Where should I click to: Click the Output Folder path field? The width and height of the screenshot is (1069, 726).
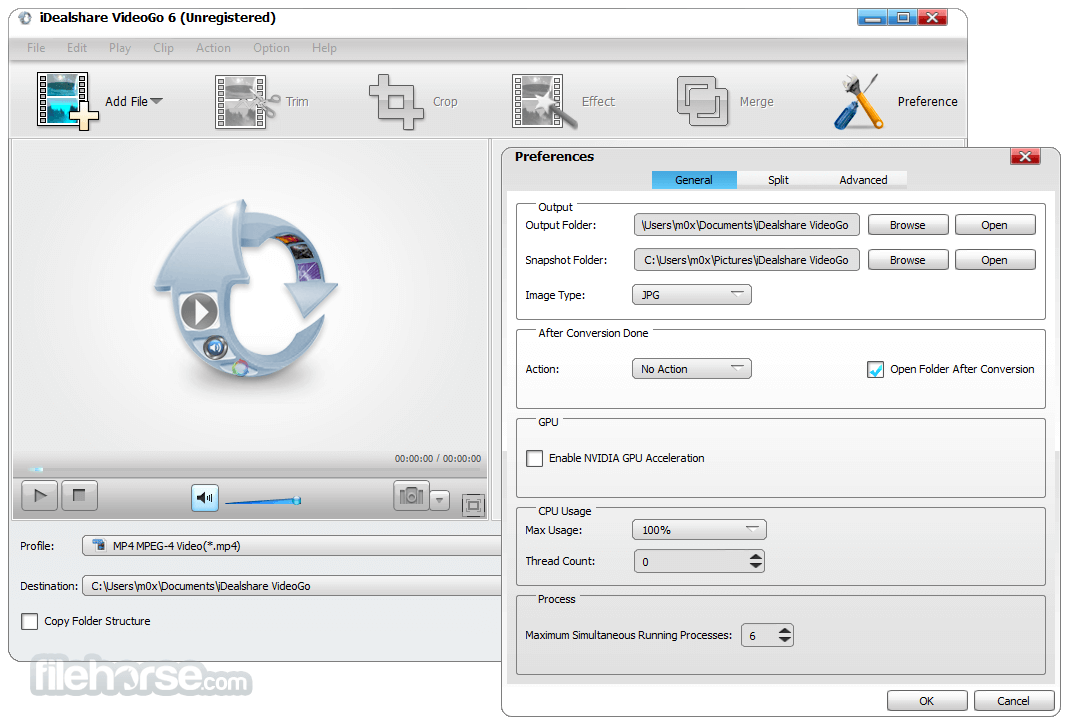click(x=747, y=225)
